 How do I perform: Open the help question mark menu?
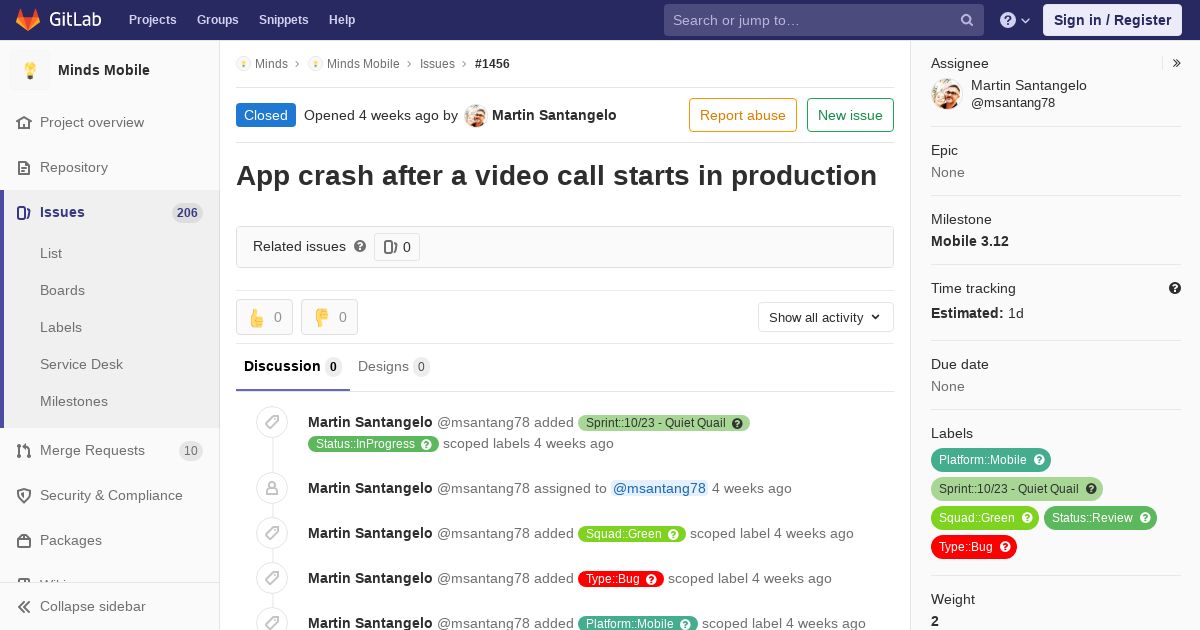pyautogui.click(x=1015, y=20)
